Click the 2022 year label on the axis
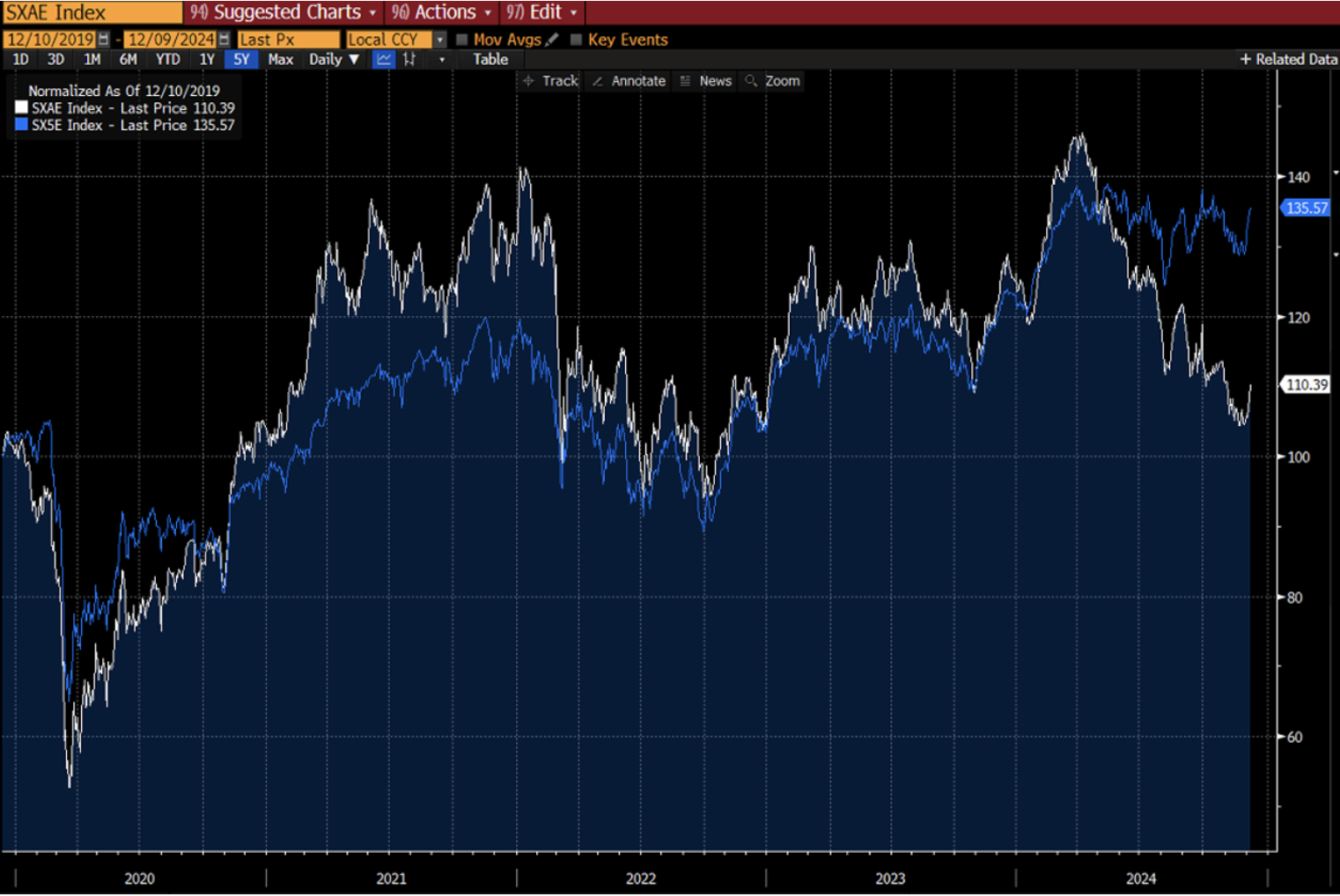 coord(640,878)
